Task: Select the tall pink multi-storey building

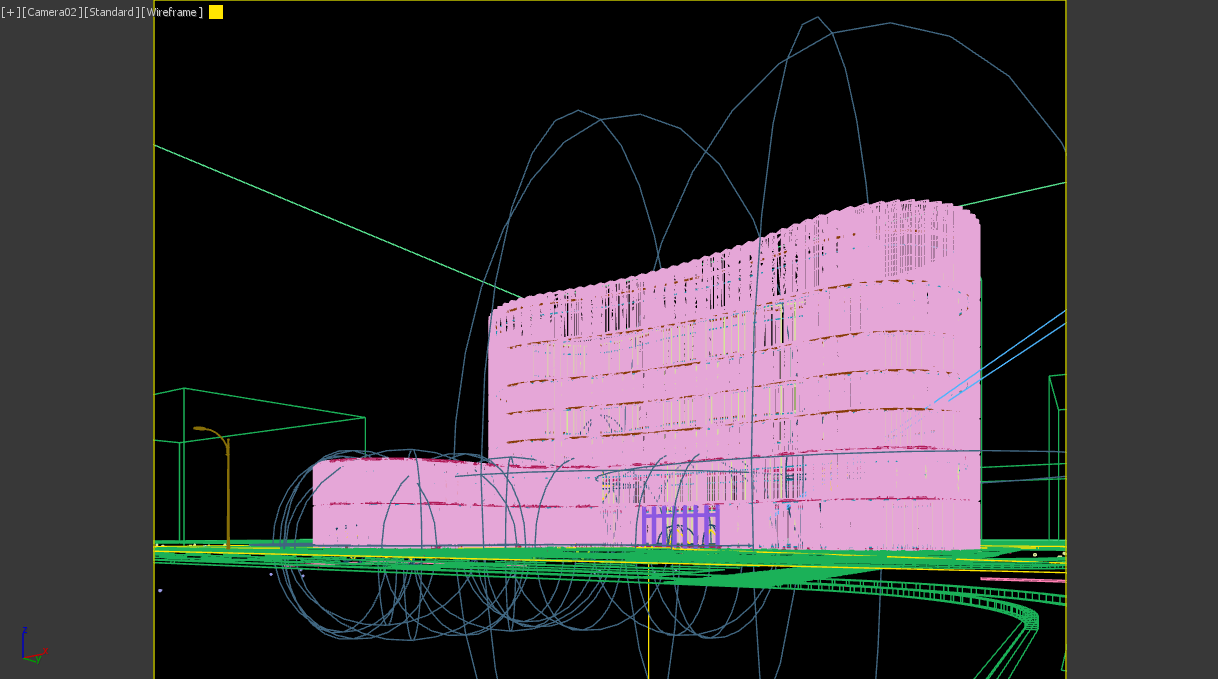Action: [730, 380]
